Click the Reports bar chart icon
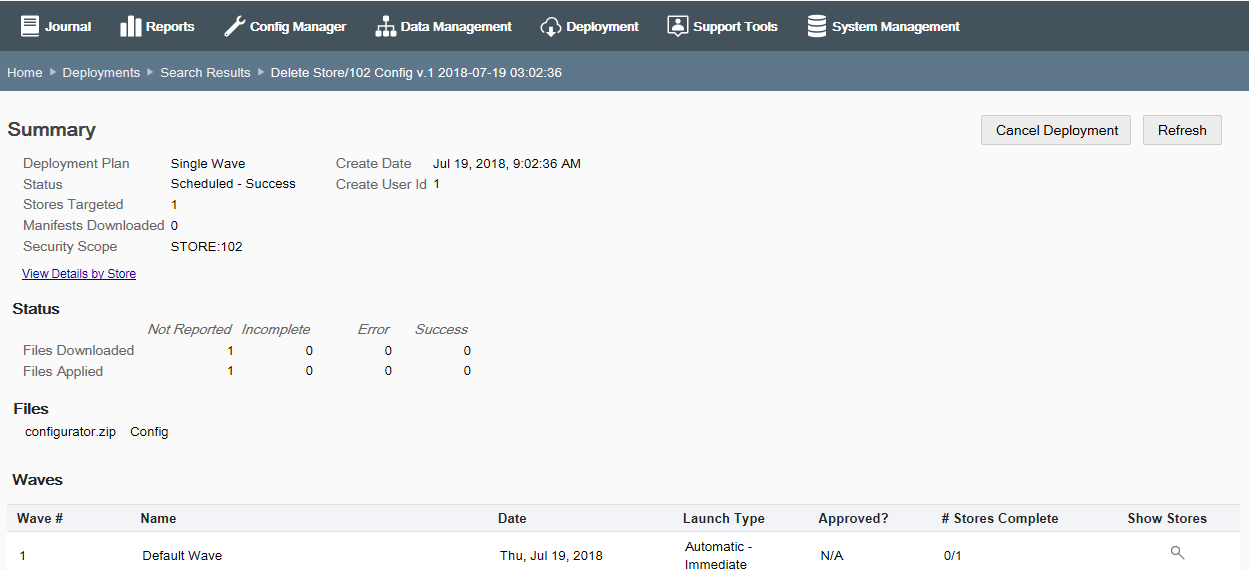 click(x=130, y=26)
